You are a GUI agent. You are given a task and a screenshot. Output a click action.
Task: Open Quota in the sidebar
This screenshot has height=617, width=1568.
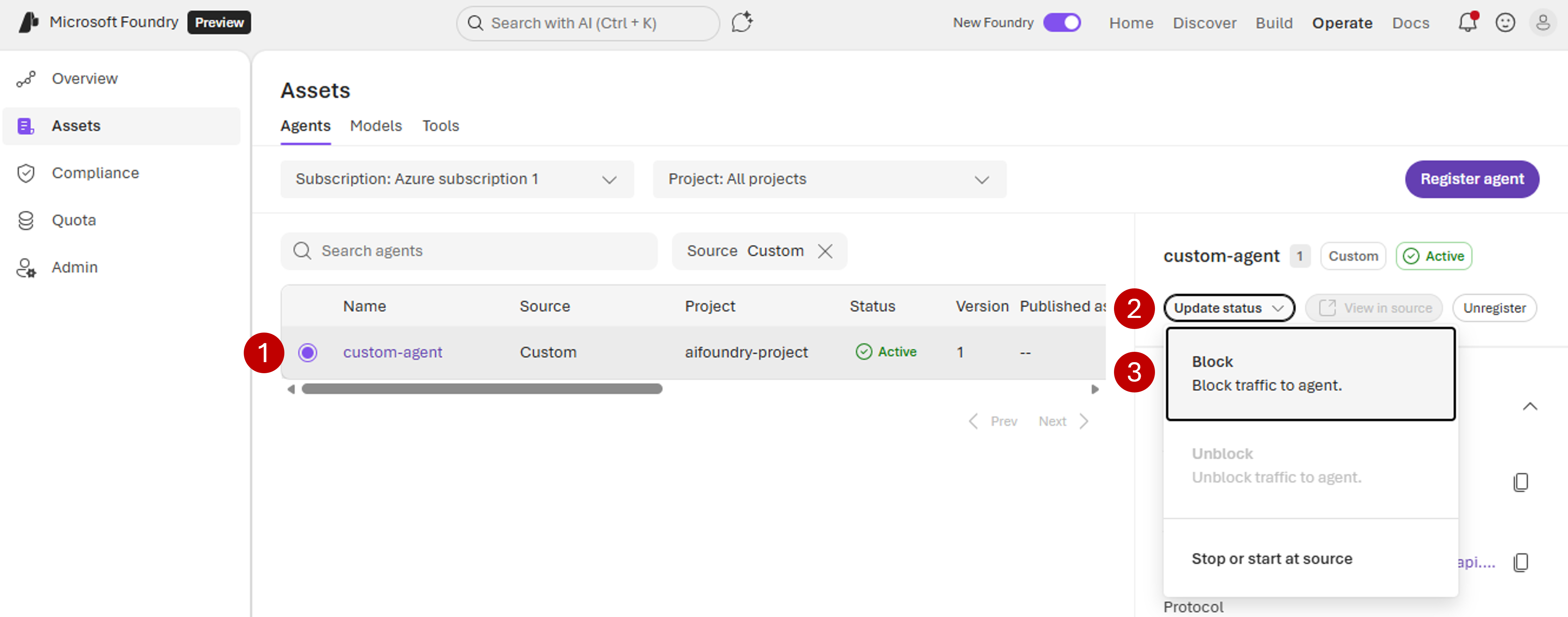tap(122, 221)
